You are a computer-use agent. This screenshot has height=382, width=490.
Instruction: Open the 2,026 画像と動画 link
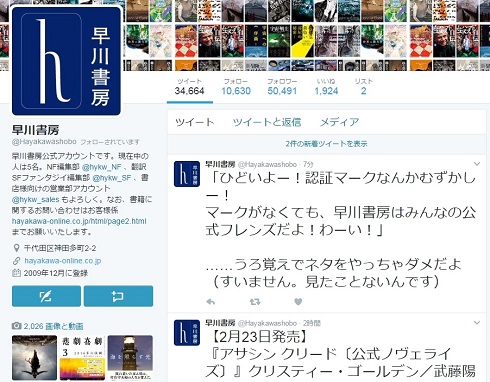pyautogui.click(x=53, y=326)
